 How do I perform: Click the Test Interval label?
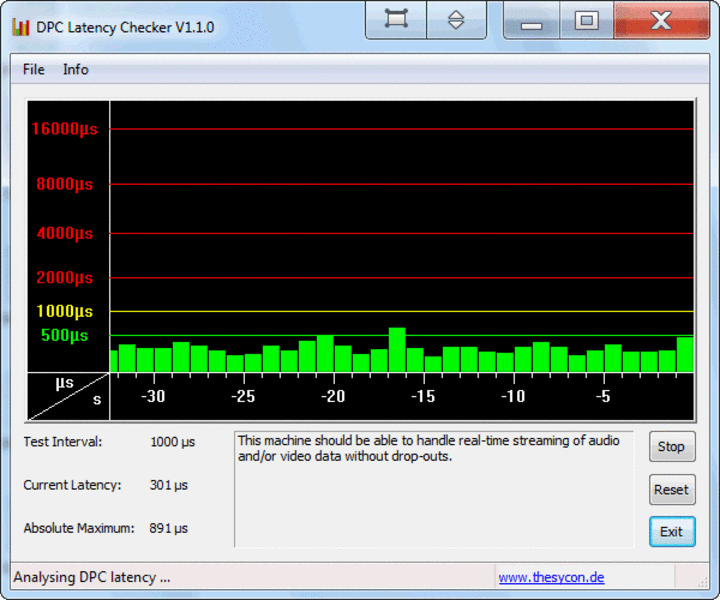click(63, 442)
